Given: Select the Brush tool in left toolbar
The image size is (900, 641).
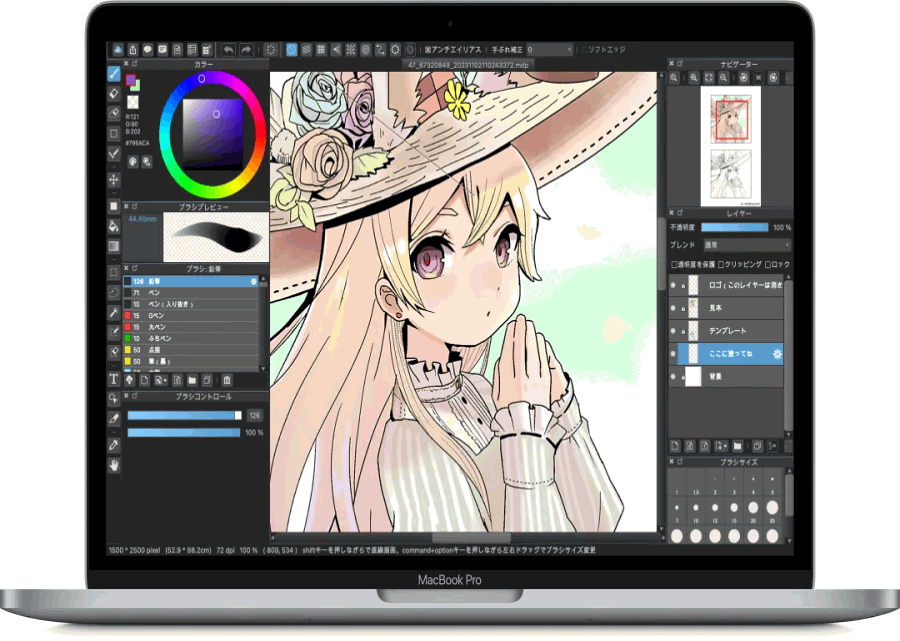Looking at the screenshot, I should (114, 73).
